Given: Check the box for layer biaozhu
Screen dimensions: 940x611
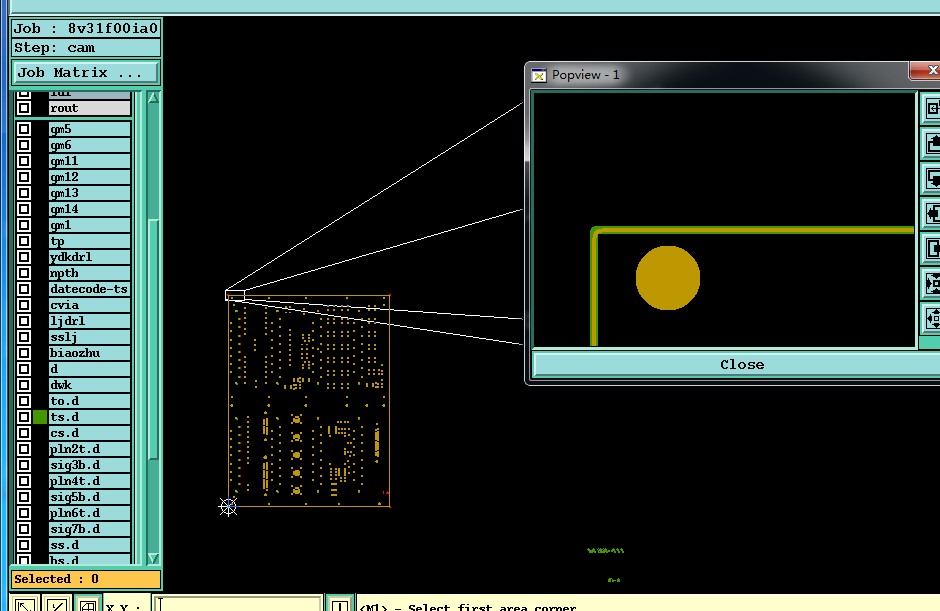Looking at the screenshot, I should (x=24, y=353).
